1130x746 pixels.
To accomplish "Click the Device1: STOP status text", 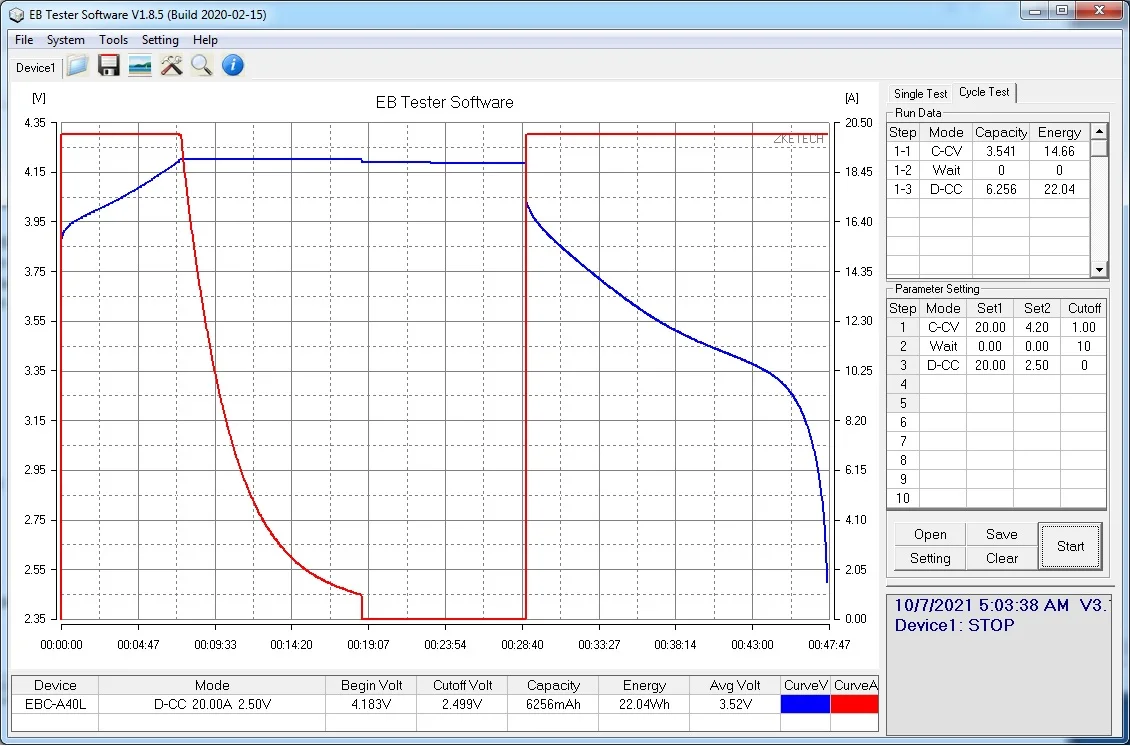I will click(x=954, y=625).
